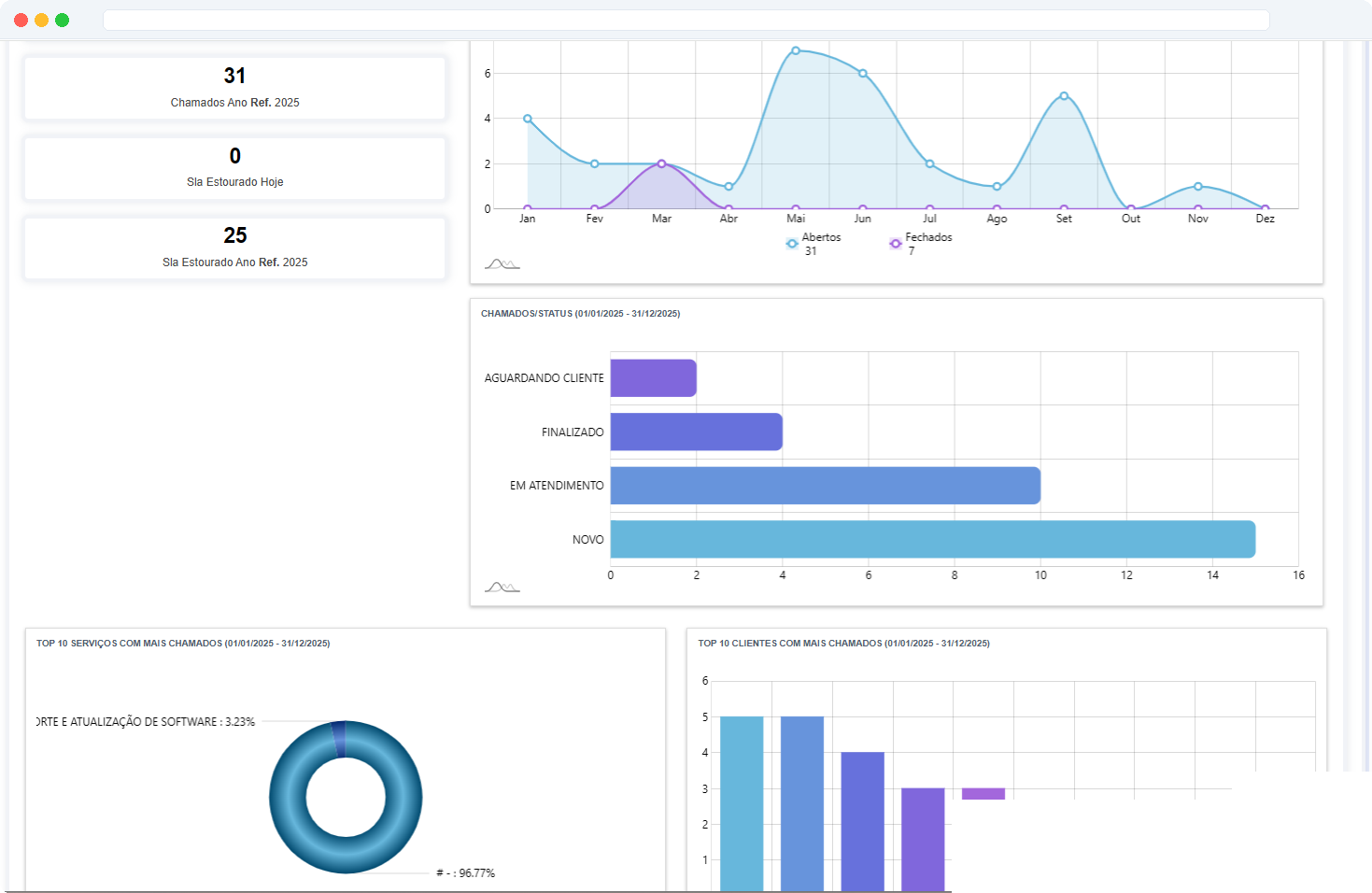1372x893 pixels.
Task: Select the Jun data point on the Abertos line
Action: click(863, 73)
